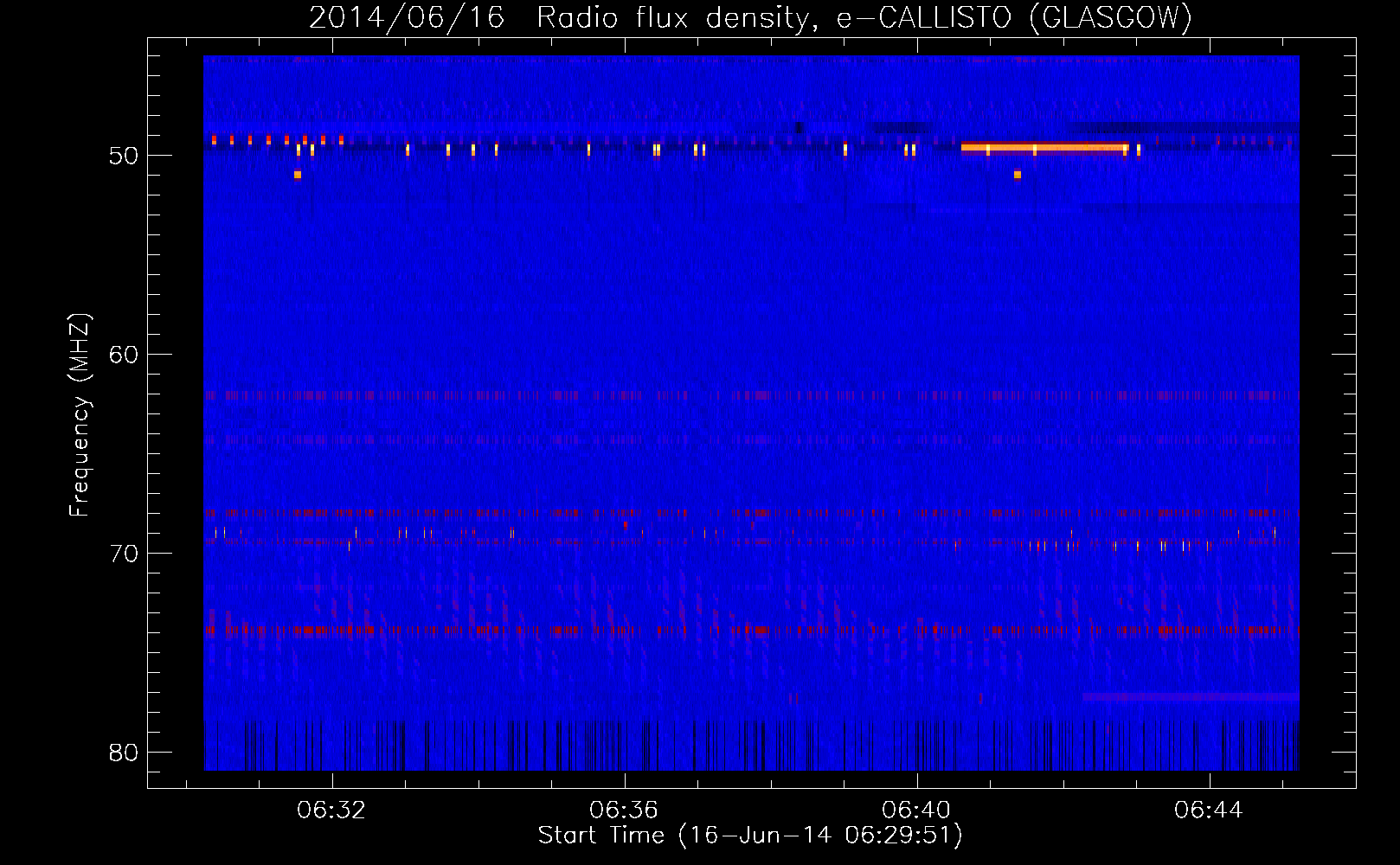Click the 'Frequency (MHZ)' axis label
The image size is (1400, 865).
80,415
